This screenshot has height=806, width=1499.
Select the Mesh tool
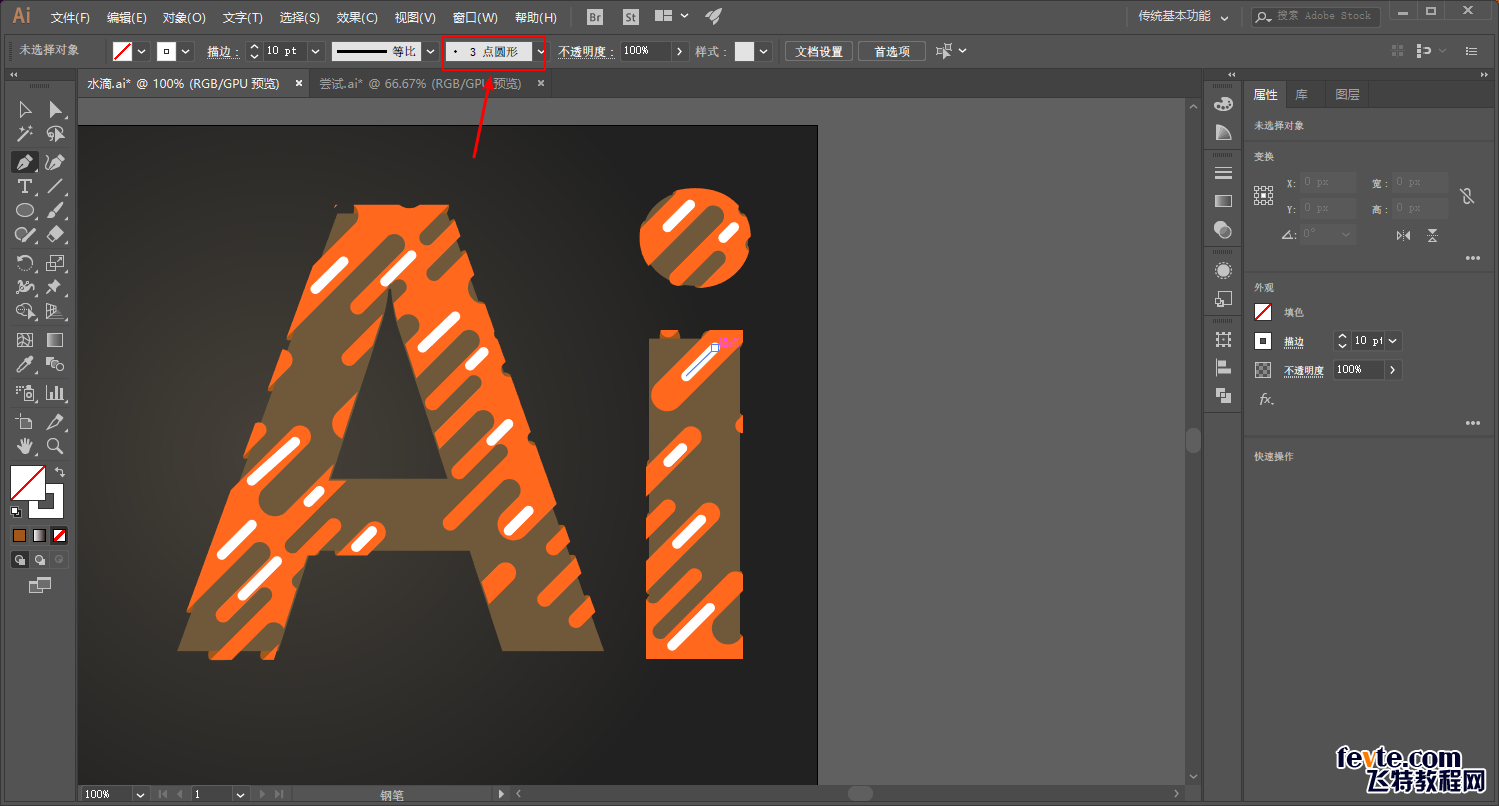(25, 340)
